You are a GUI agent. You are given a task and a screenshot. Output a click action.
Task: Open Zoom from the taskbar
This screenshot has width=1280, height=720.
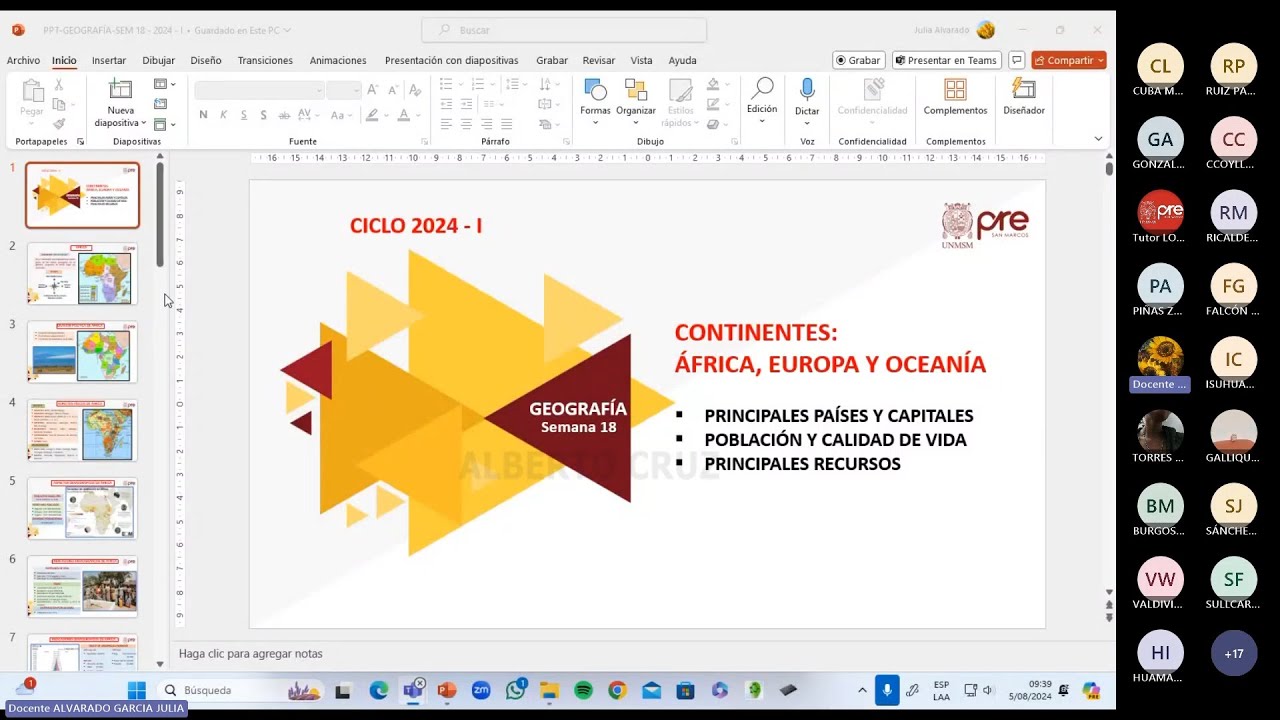coord(481,690)
